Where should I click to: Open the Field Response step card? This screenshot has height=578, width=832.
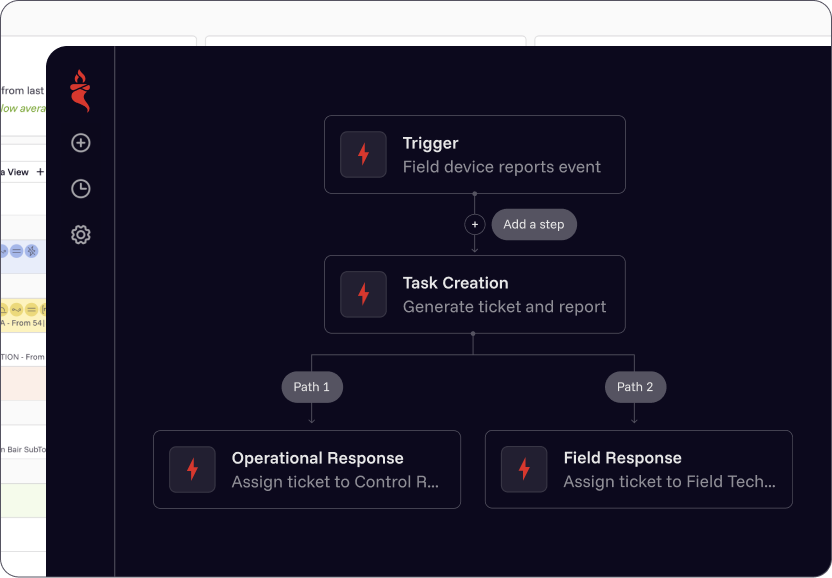point(638,469)
